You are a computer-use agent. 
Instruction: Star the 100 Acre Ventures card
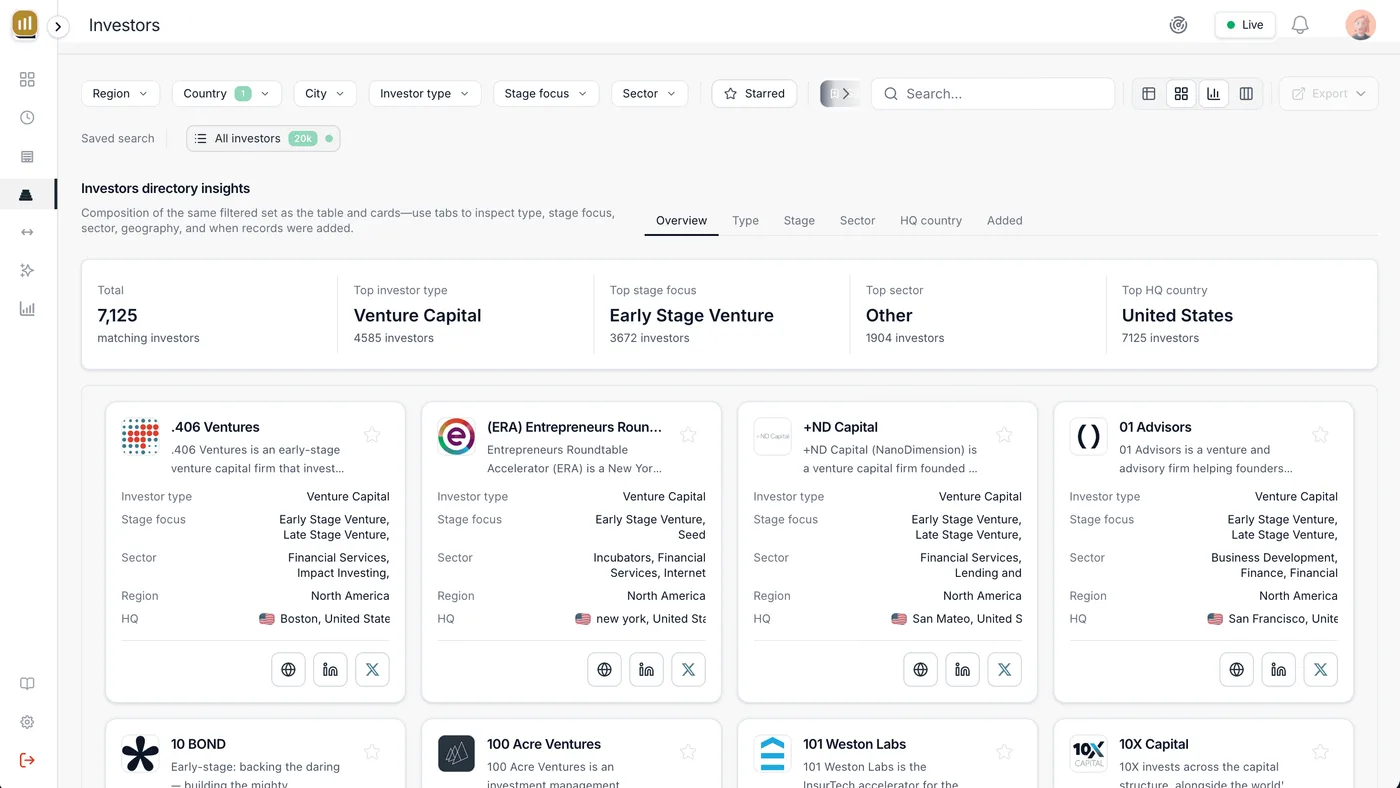point(688,751)
